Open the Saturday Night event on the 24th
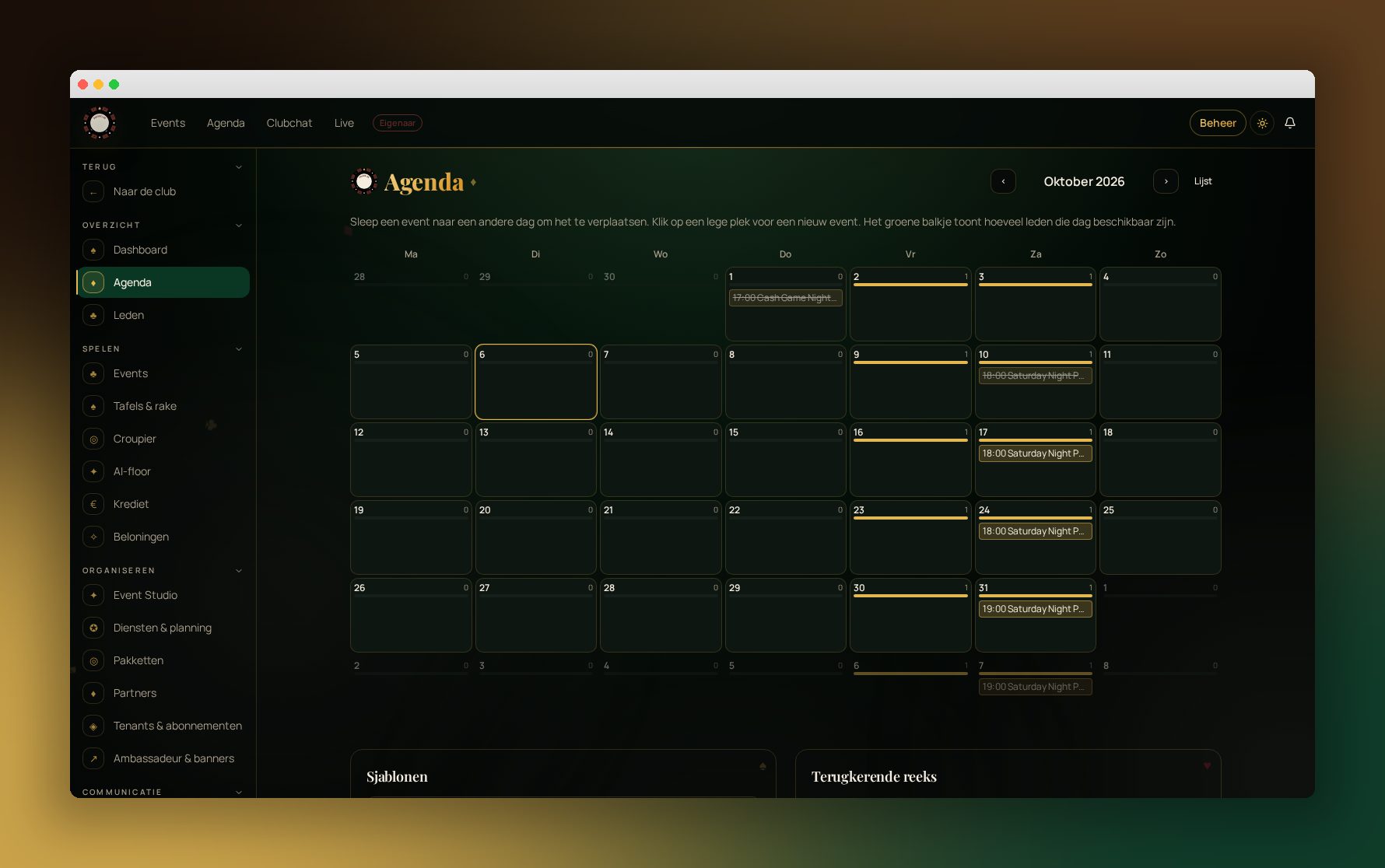This screenshot has width=1385, height=868. tap(1035, 531)
